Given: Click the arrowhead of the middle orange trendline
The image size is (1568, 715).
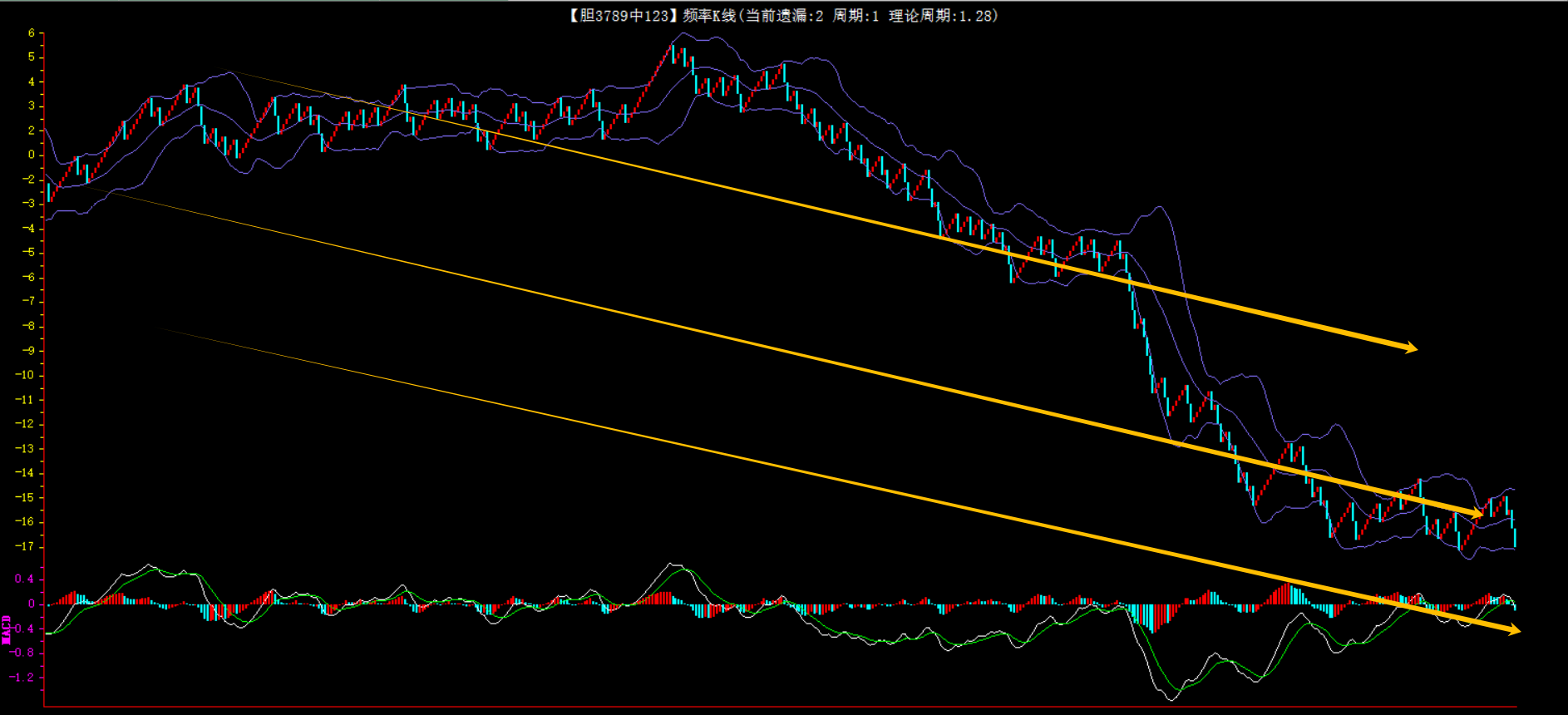Looking at the screenshot, I should 1477,515.
